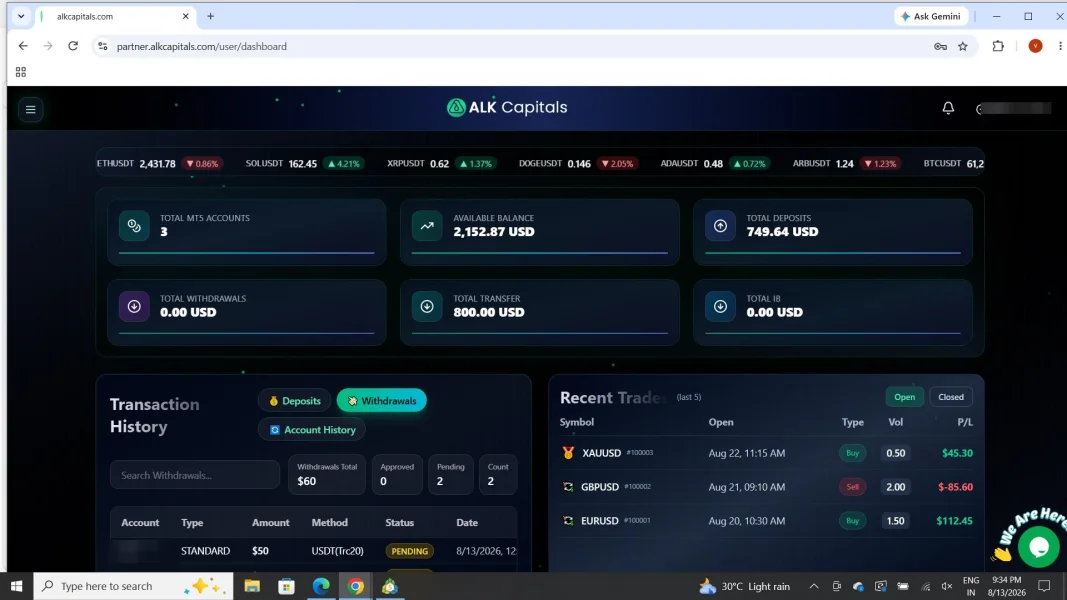Reload the dashboard page
1067x600 pixels.
tap(73, 46)
